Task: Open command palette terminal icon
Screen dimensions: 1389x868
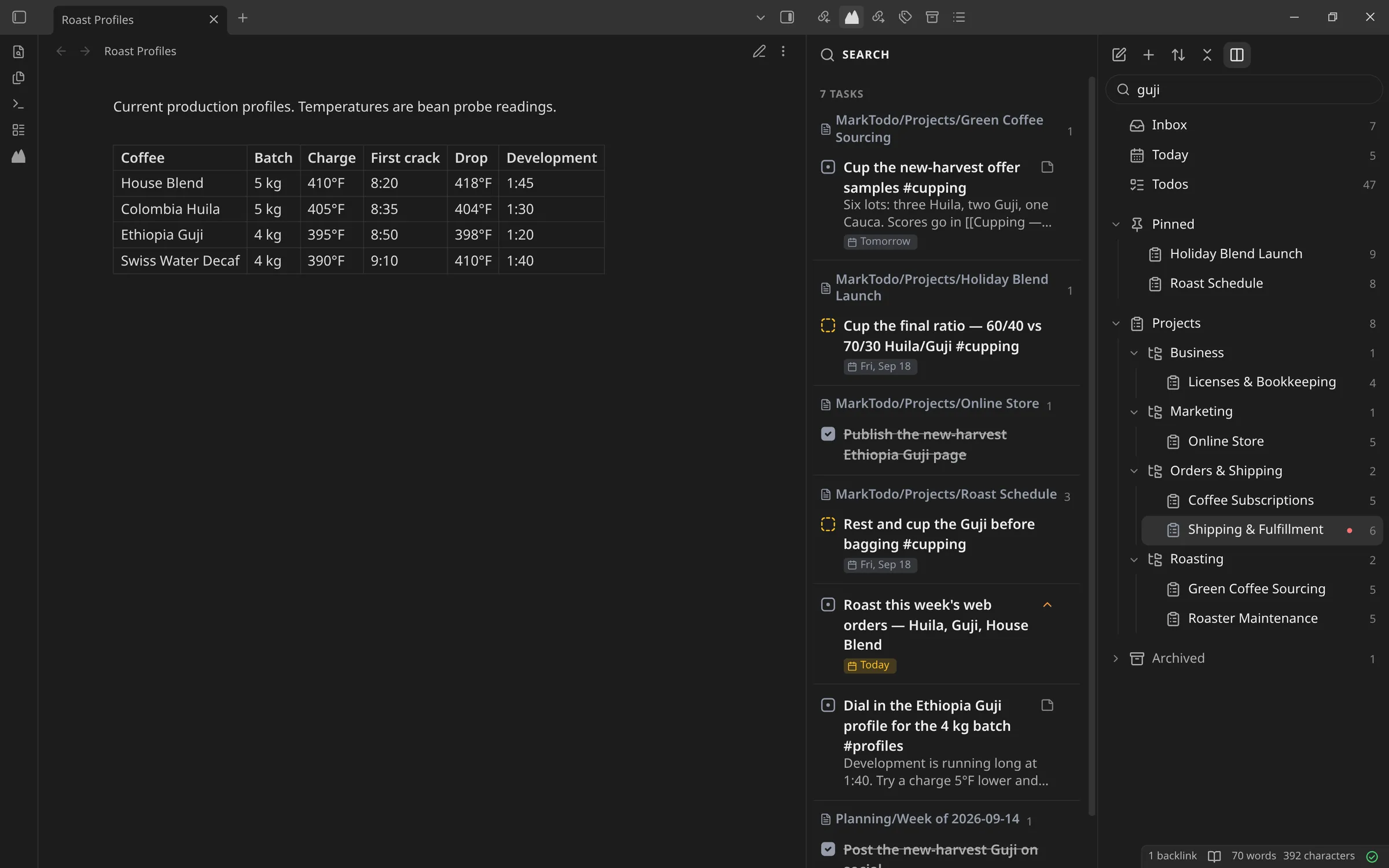Action: 19,104
